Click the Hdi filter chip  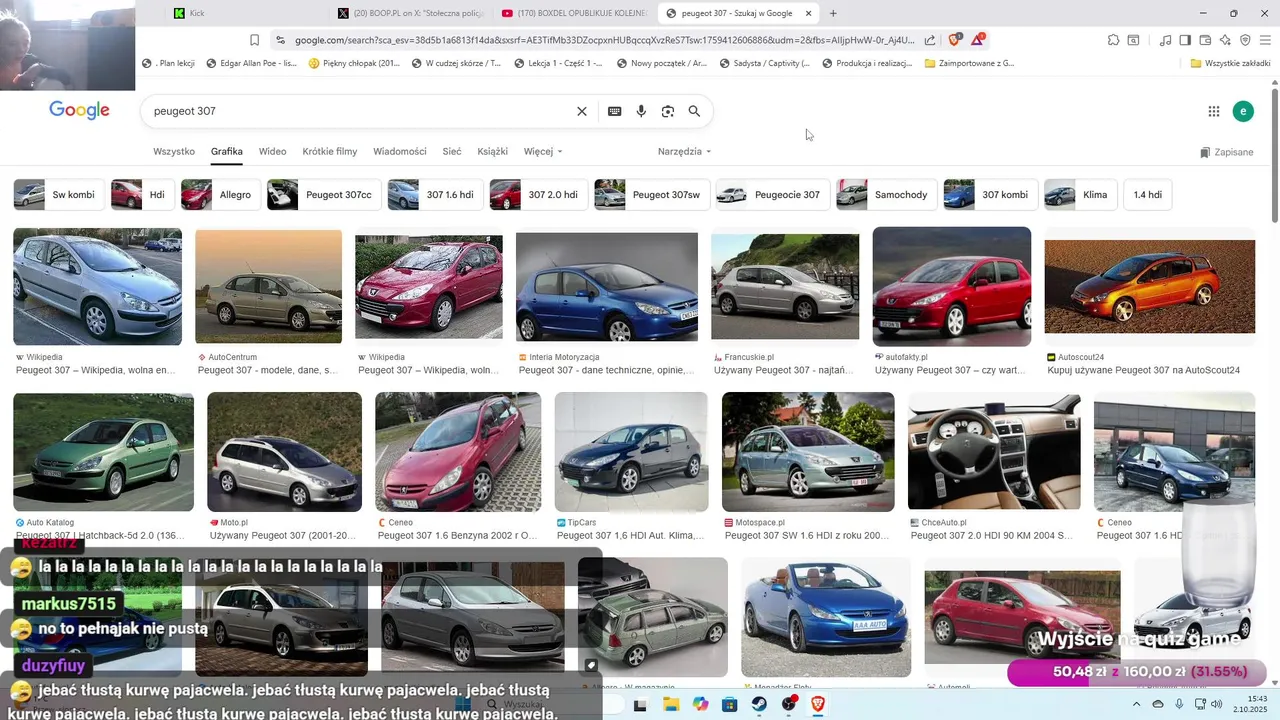click(x=143, y=195)
